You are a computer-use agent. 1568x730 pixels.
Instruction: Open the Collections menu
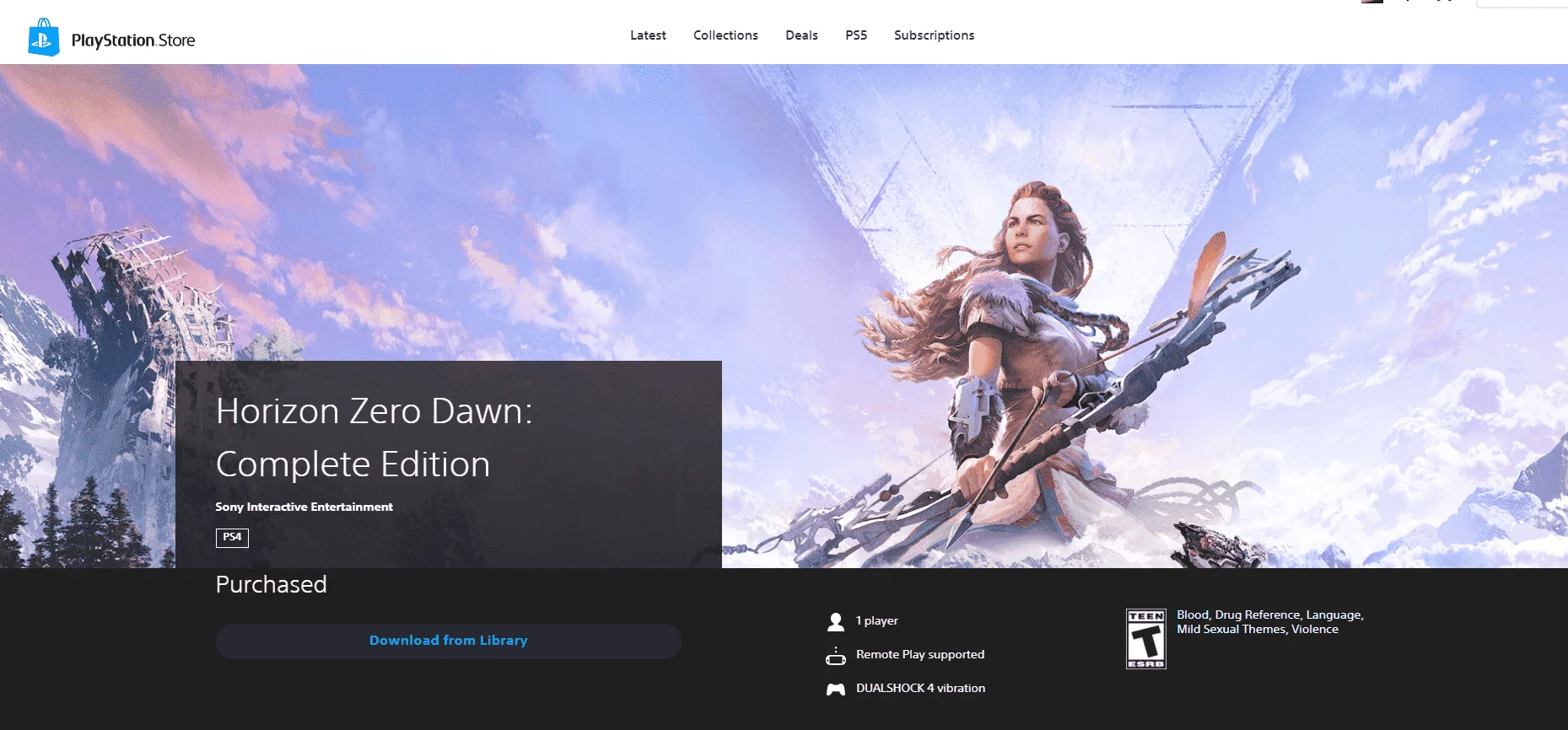click(725, 35)
